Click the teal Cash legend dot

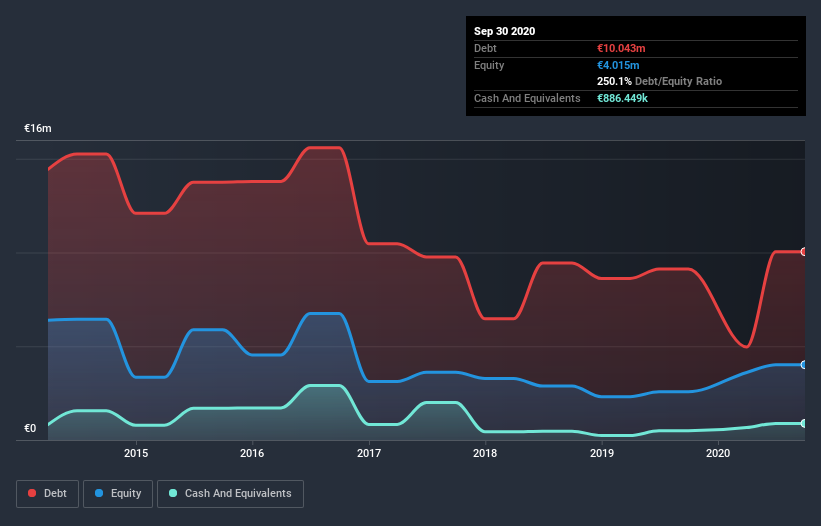click(173, 493)
